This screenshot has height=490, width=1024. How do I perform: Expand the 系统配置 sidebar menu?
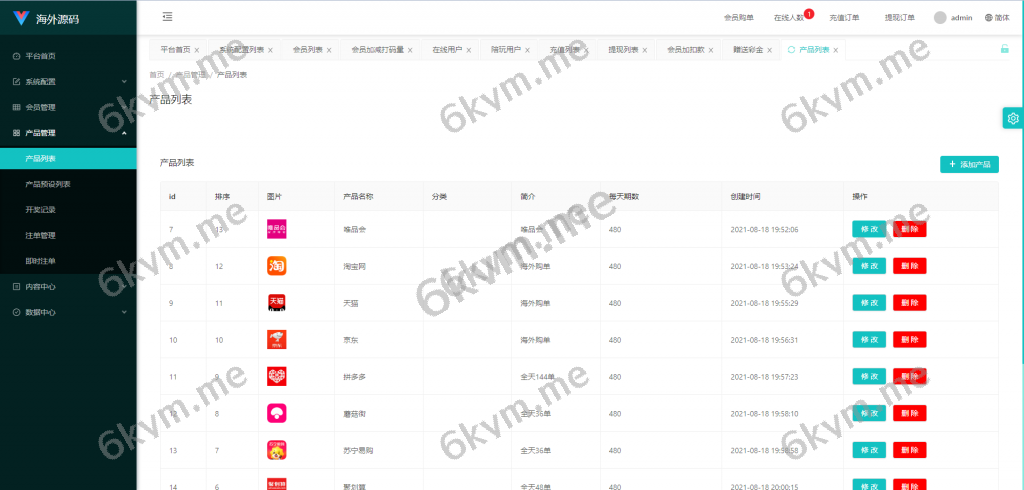(x=69, y=82)
